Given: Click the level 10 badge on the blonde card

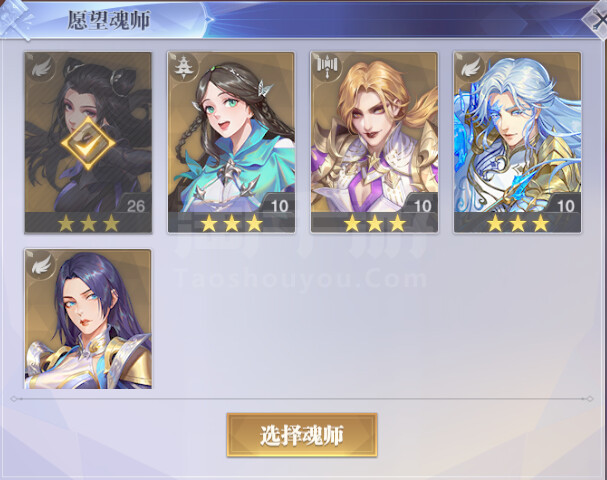Looking at the screenshot, I should pyautogui.click(x=422, y=205).
